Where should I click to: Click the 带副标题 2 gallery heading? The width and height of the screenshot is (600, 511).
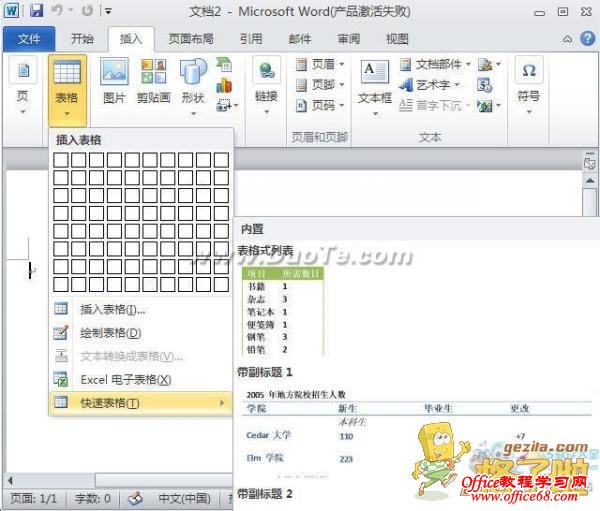click(265, 494)
